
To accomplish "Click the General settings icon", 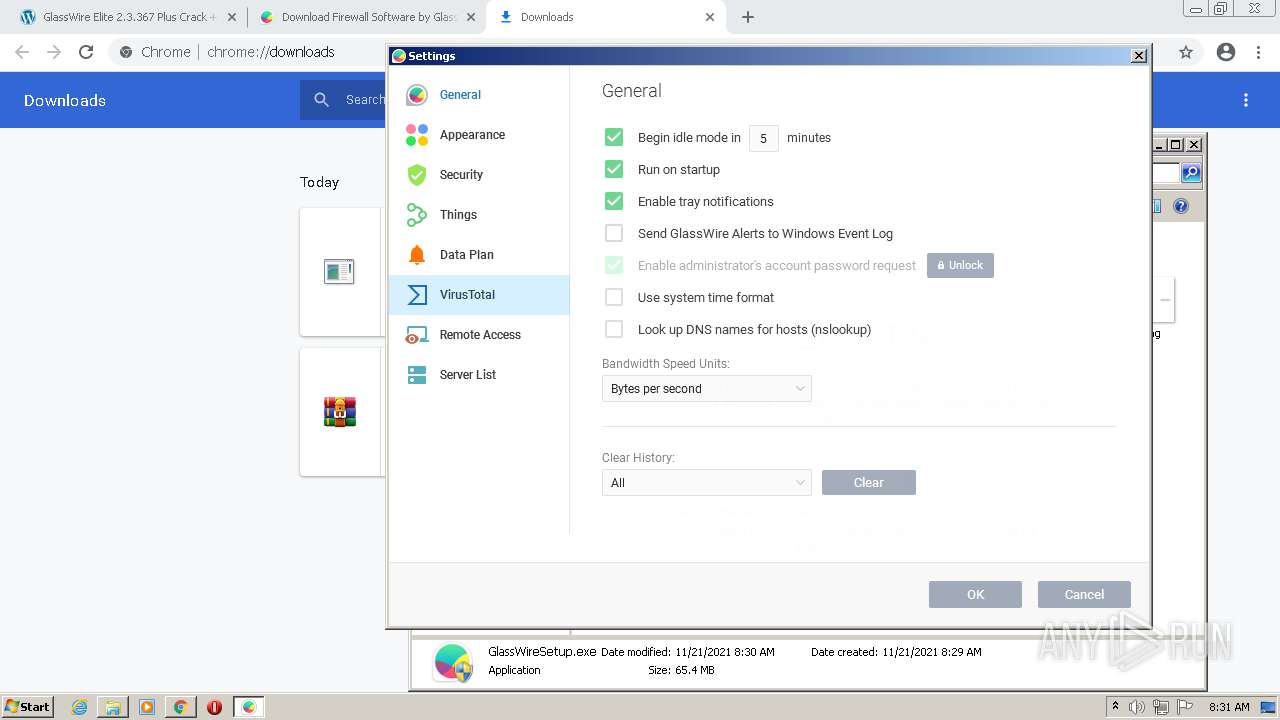I will (x=417, y=95).
